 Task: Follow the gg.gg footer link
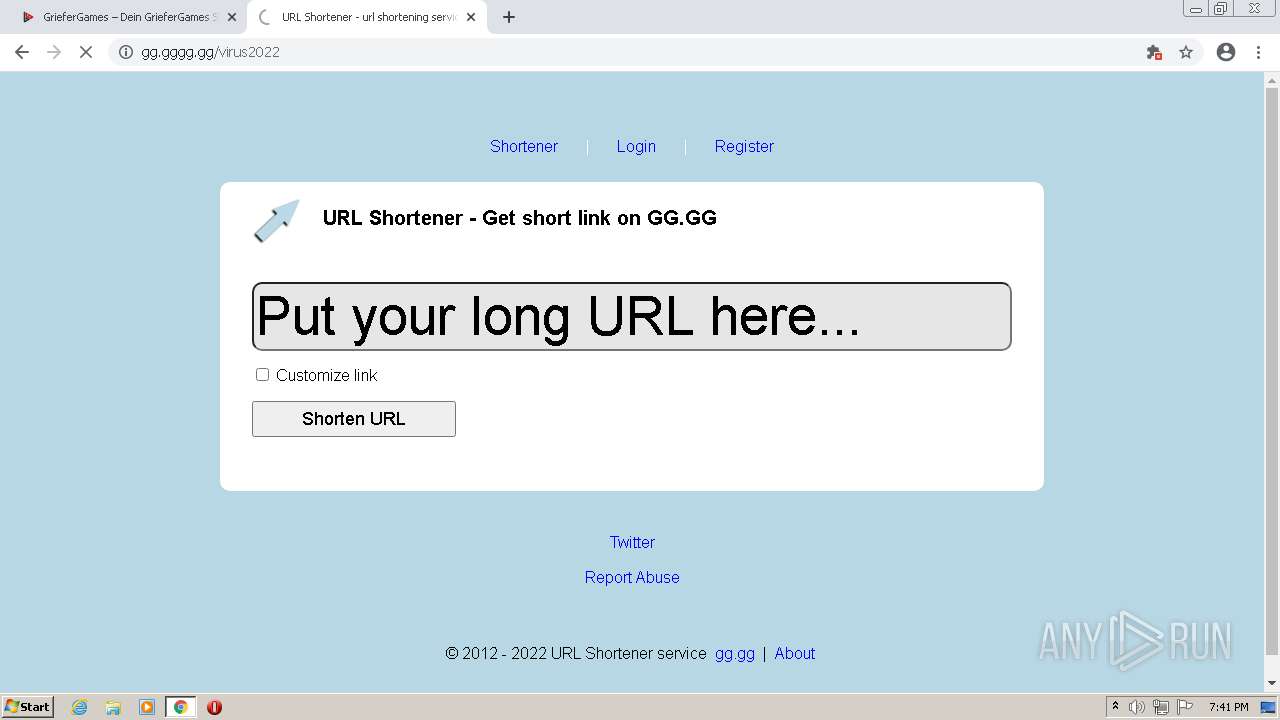(735, 653)
